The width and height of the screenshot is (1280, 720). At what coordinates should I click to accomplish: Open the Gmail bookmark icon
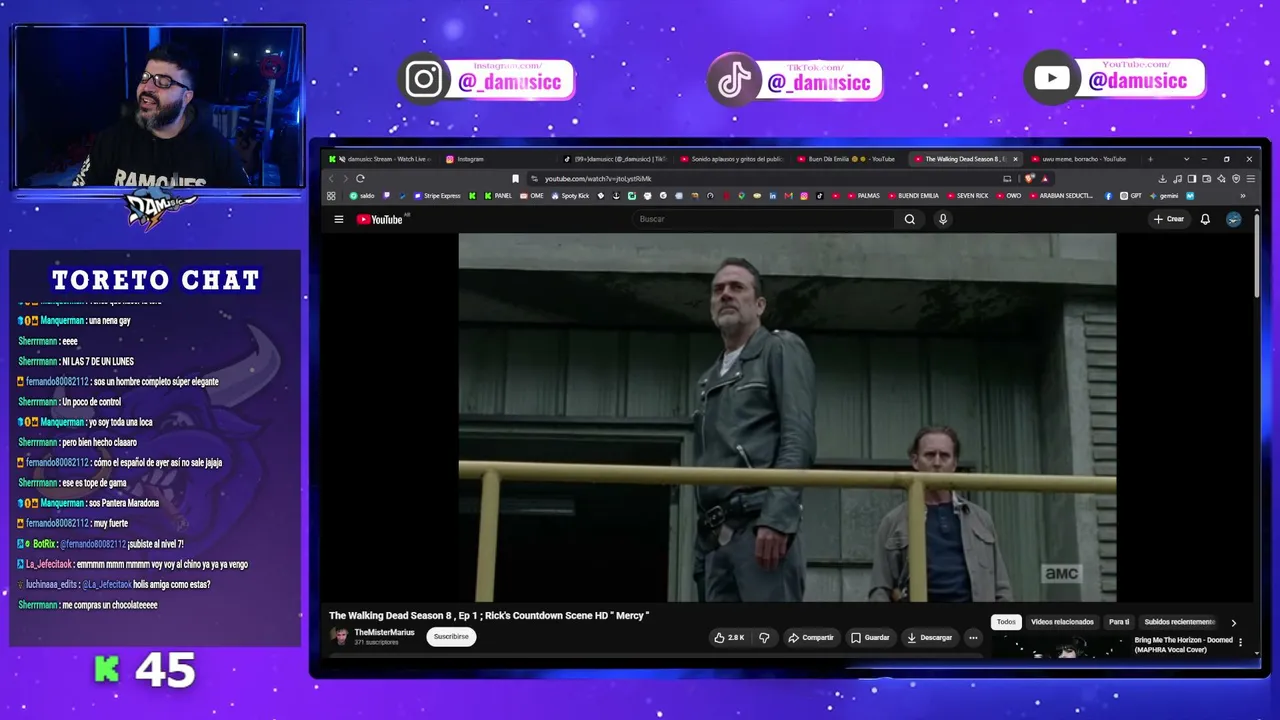788,196
